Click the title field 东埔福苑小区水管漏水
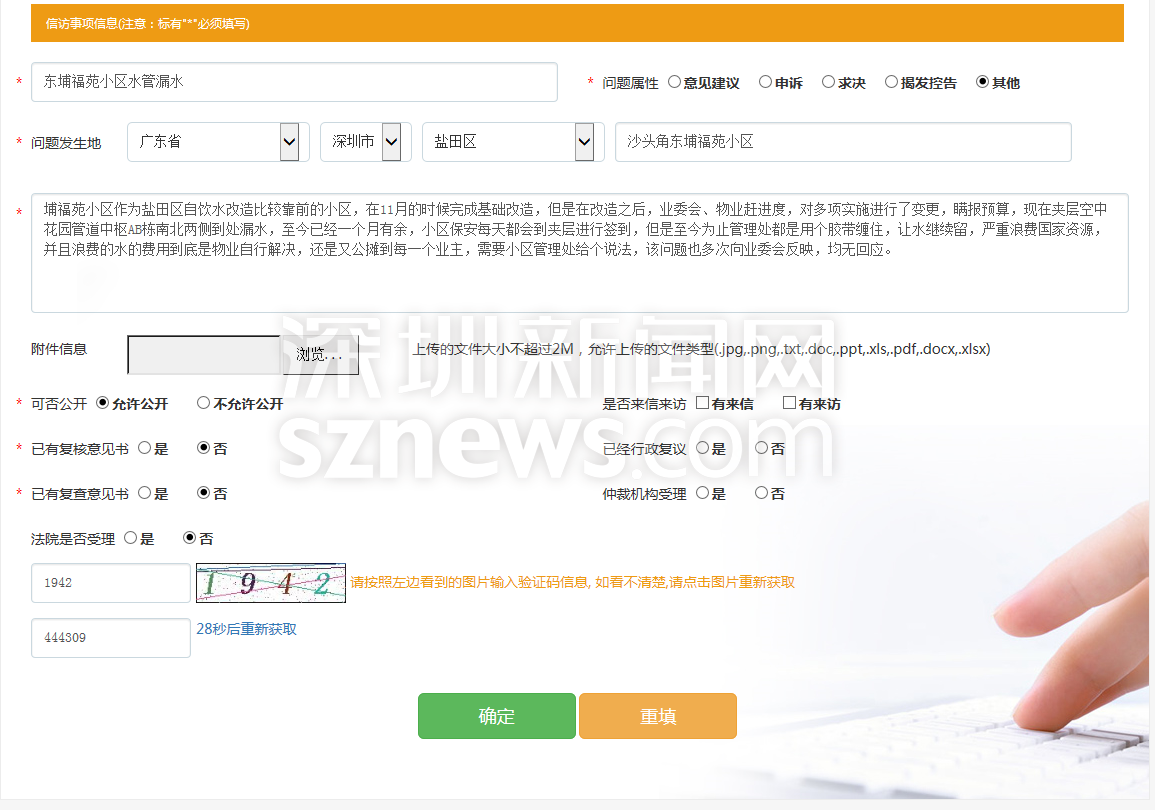 pyautogui.click(x=294, y=82)
